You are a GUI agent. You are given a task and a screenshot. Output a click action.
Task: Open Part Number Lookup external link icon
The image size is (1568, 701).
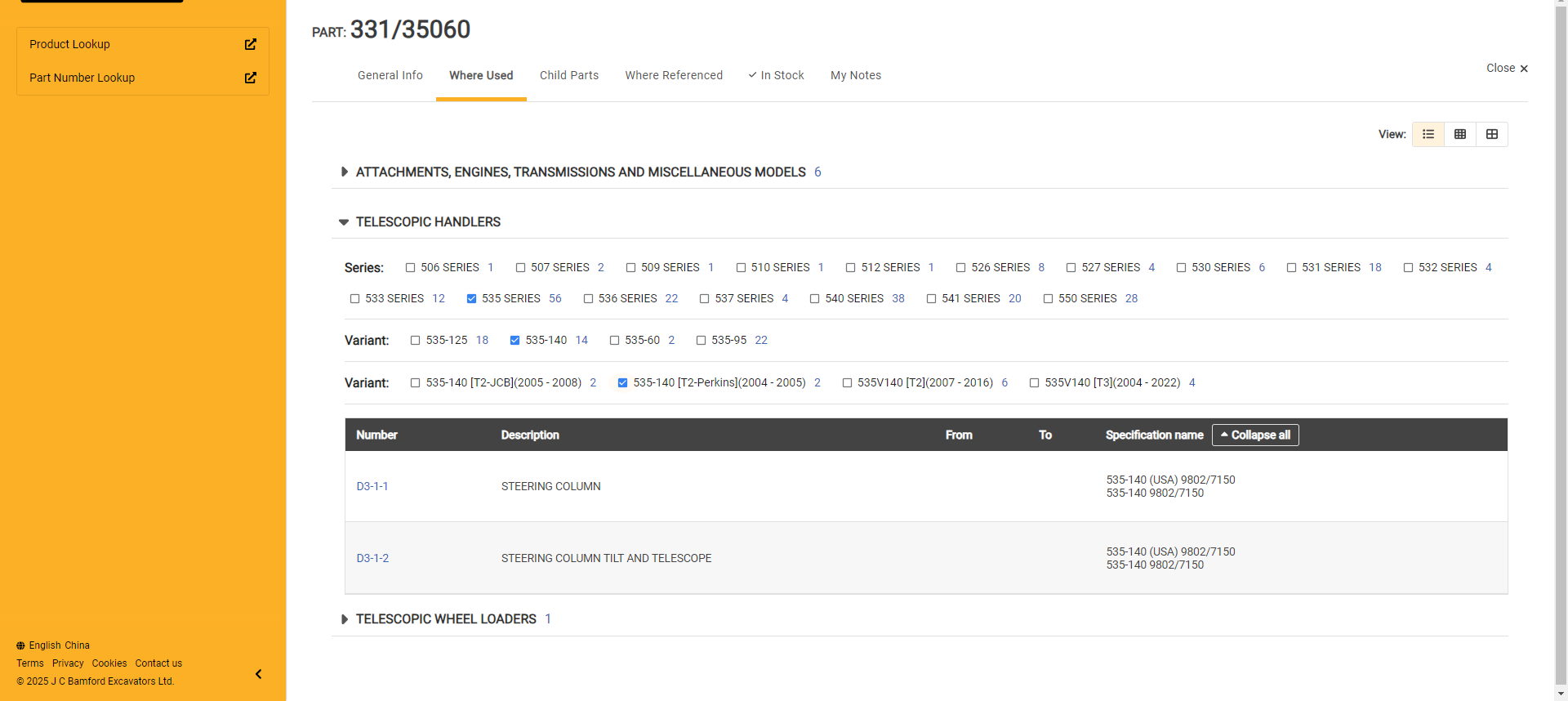(251, 78)
